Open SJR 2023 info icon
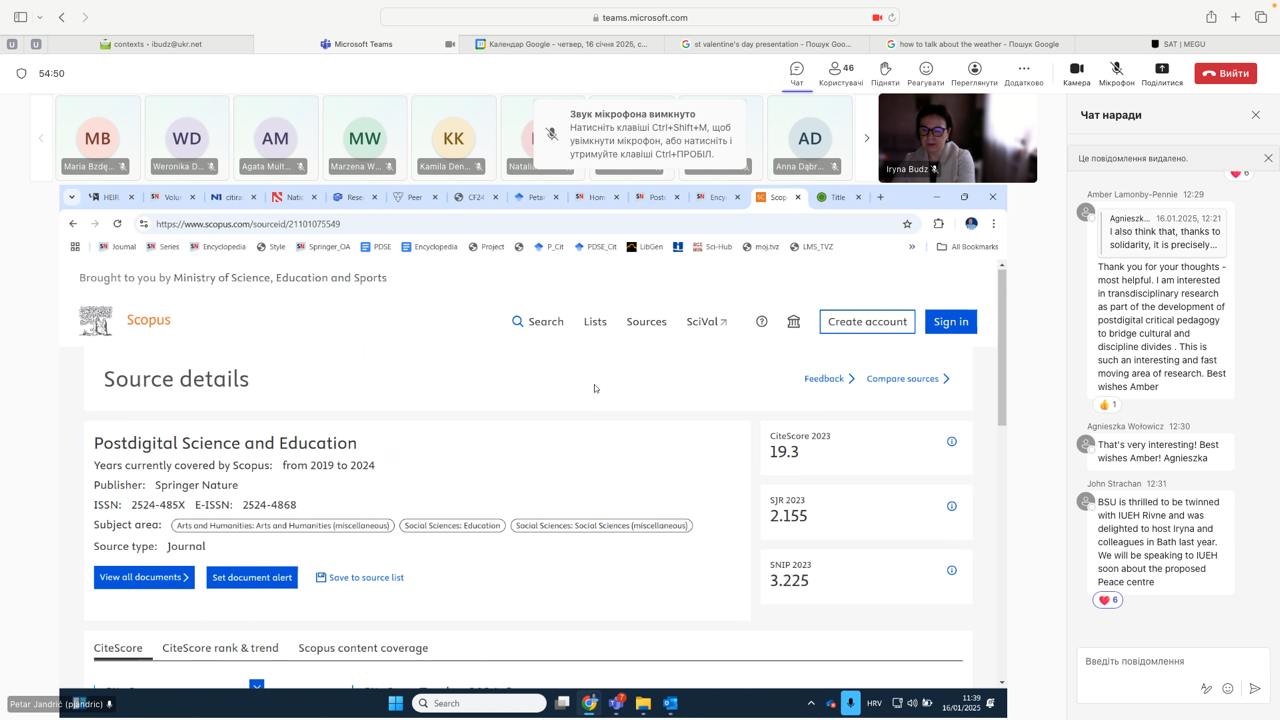Viewport: 1280px width, 720px height. click(x=952, y=506)
